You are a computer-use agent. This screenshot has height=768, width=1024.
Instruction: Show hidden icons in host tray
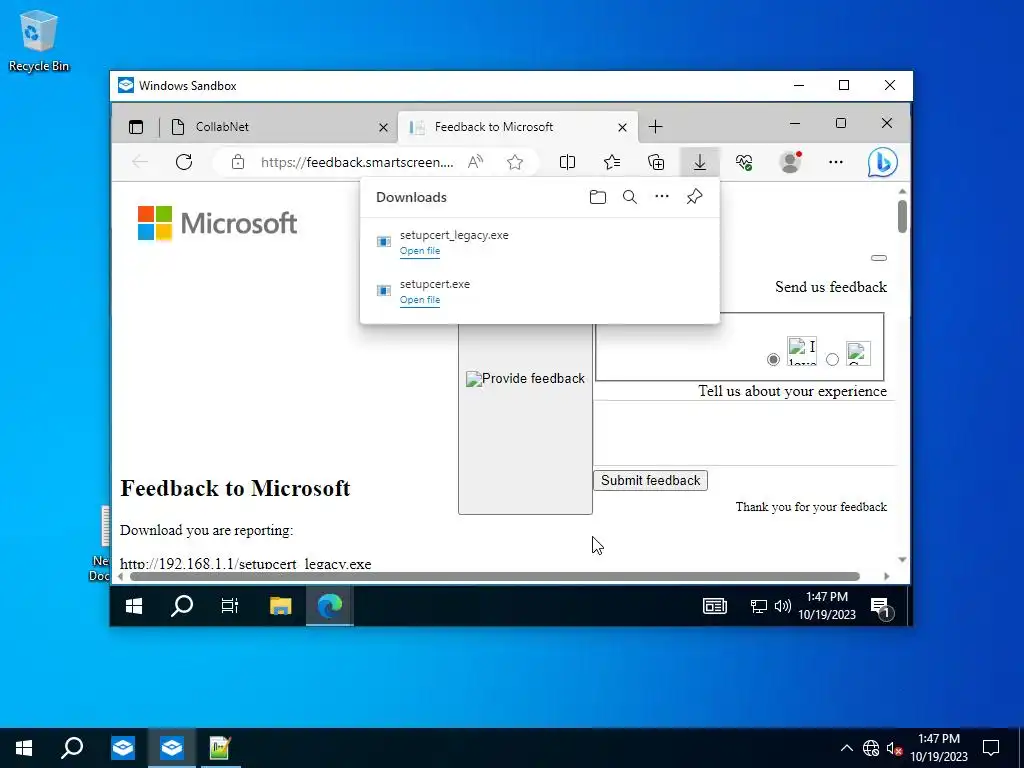coord(846,748)
